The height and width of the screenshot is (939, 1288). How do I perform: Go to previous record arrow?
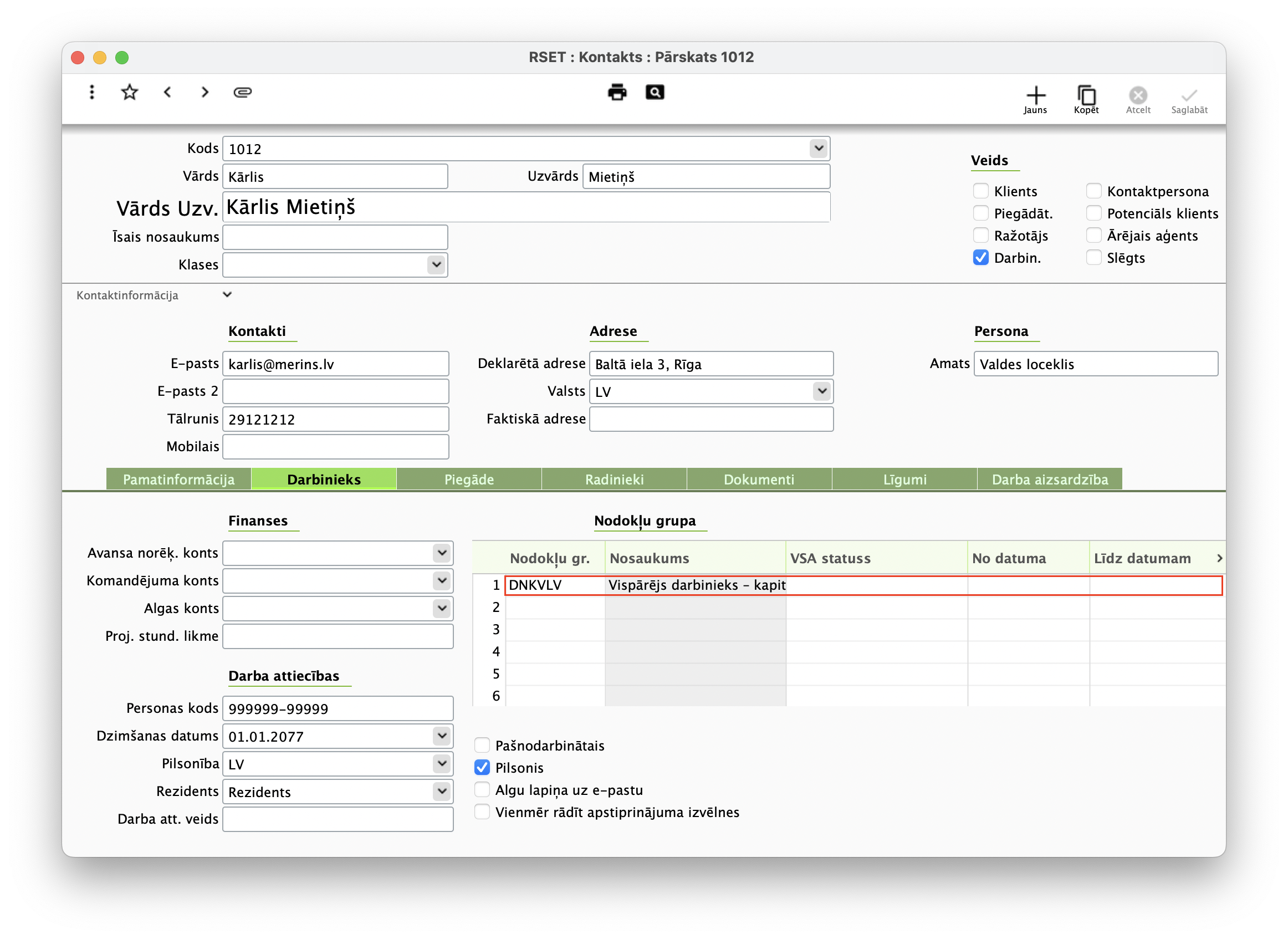coord(167,92)
